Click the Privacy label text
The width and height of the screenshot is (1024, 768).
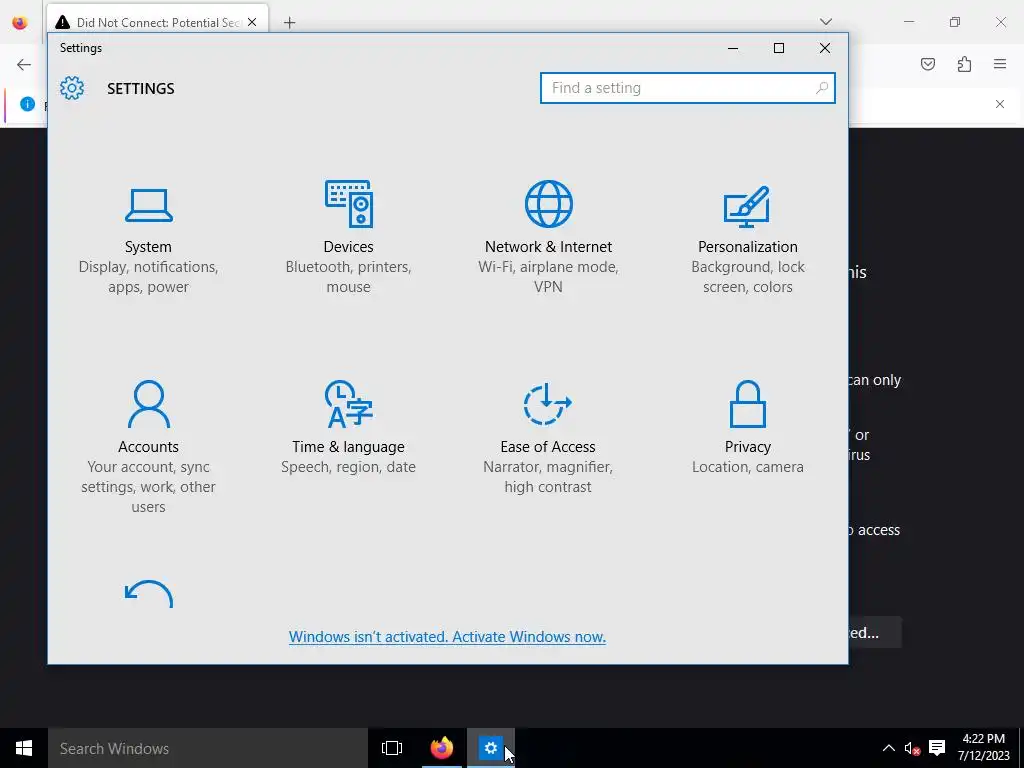(748, 447)
